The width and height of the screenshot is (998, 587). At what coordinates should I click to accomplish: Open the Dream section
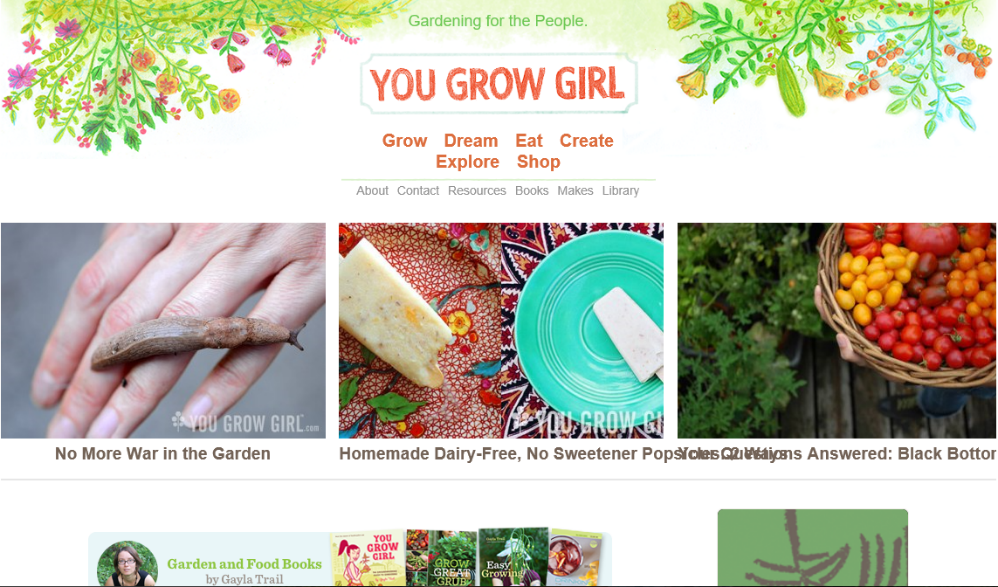471,141
